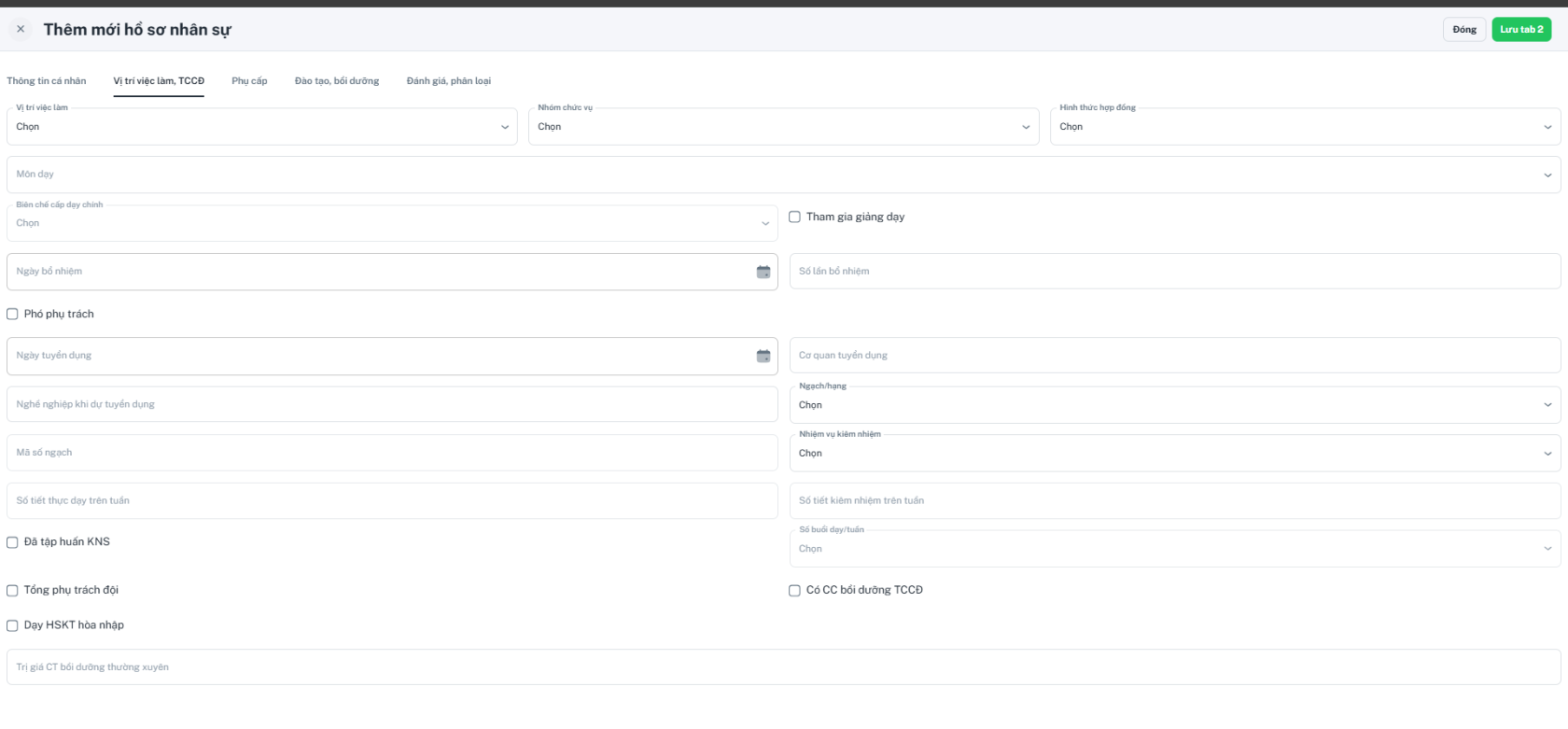Screen dimensions: 1568x729
Task: Expand Số buổi dạy/tuần dropdown
Action: click(1175, 549)
